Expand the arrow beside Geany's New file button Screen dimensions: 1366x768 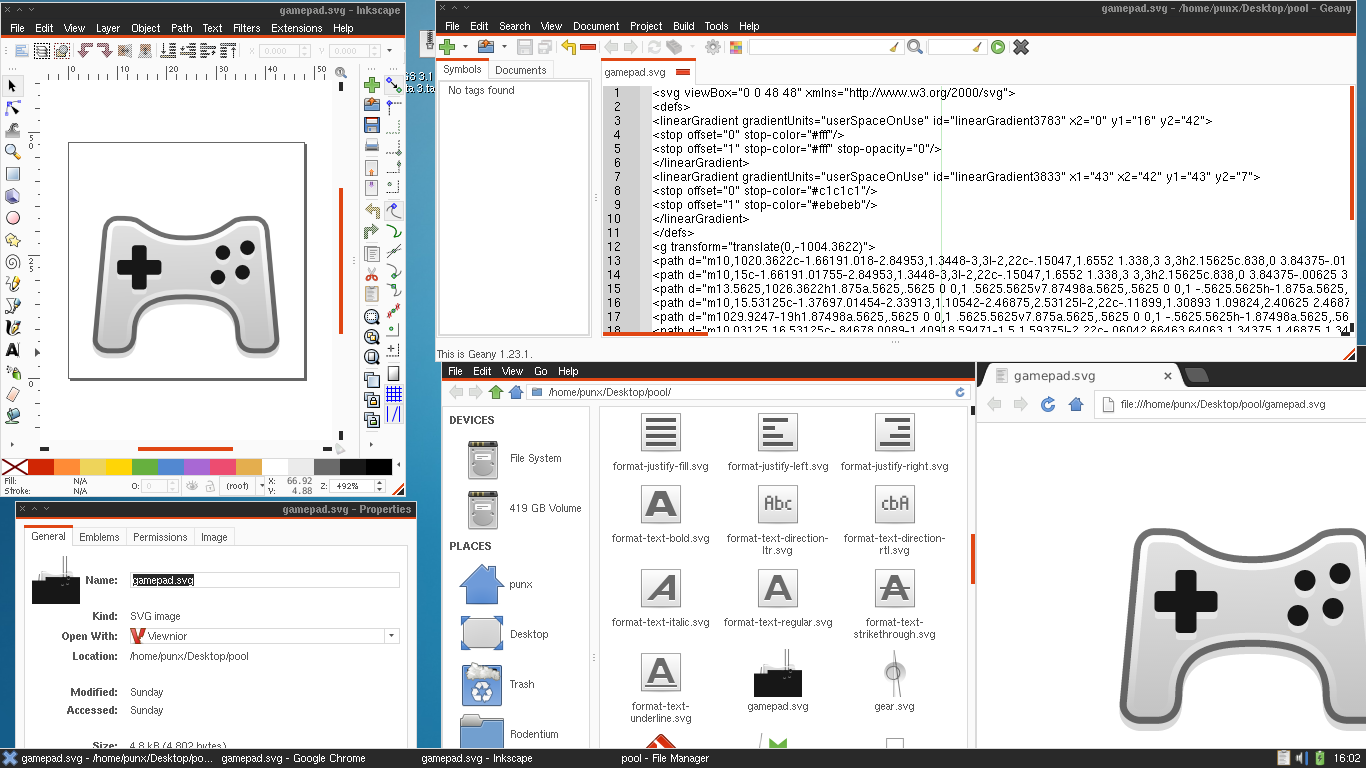click(465, 47)
